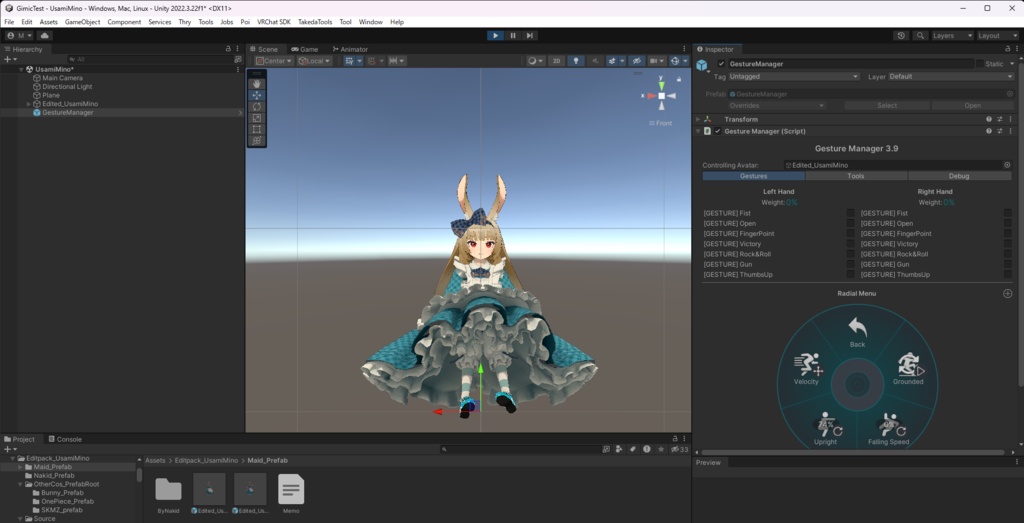
Task: Select Main Camera in Hierarchy
Action: tap(62, 78)
